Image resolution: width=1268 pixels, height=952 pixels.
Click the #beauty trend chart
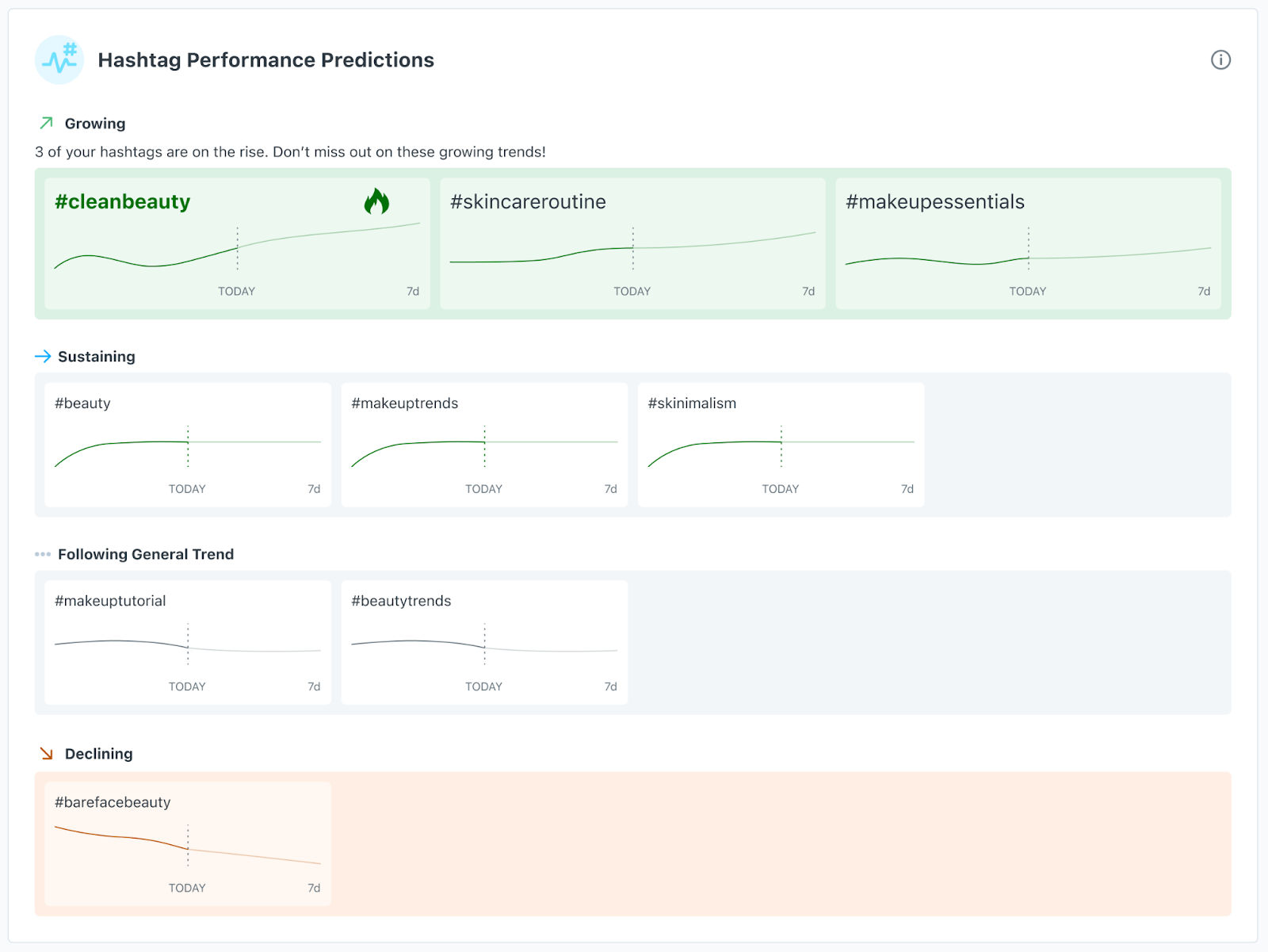pos(188,447)
